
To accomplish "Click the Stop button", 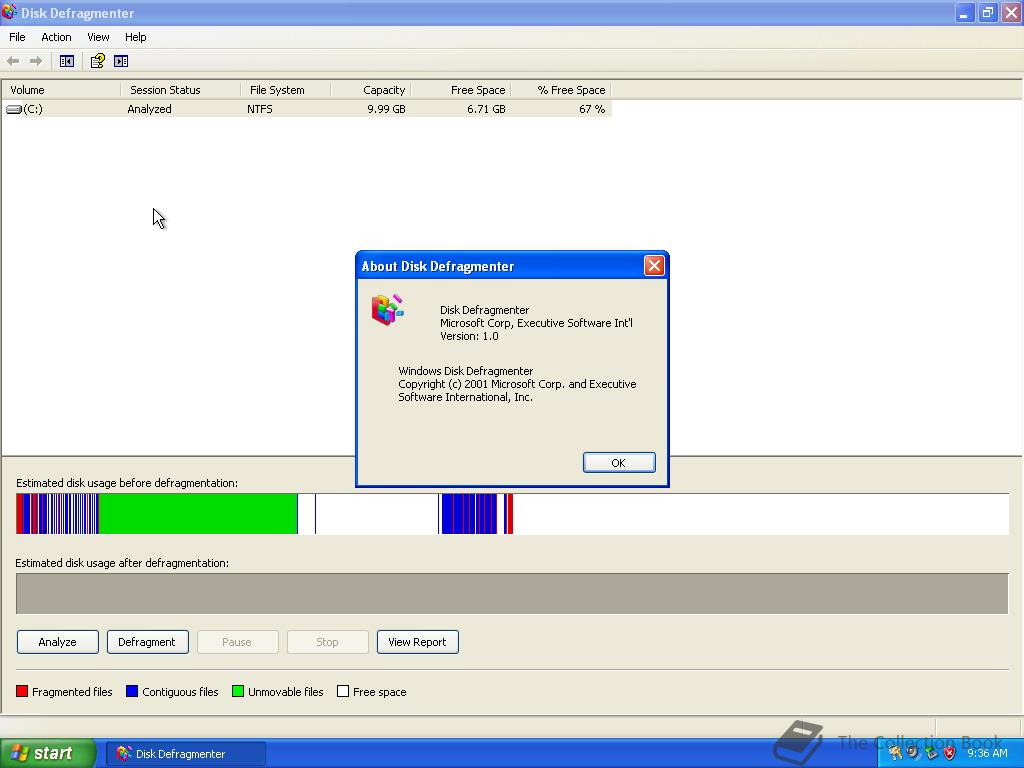I will (x=328, y=642).
